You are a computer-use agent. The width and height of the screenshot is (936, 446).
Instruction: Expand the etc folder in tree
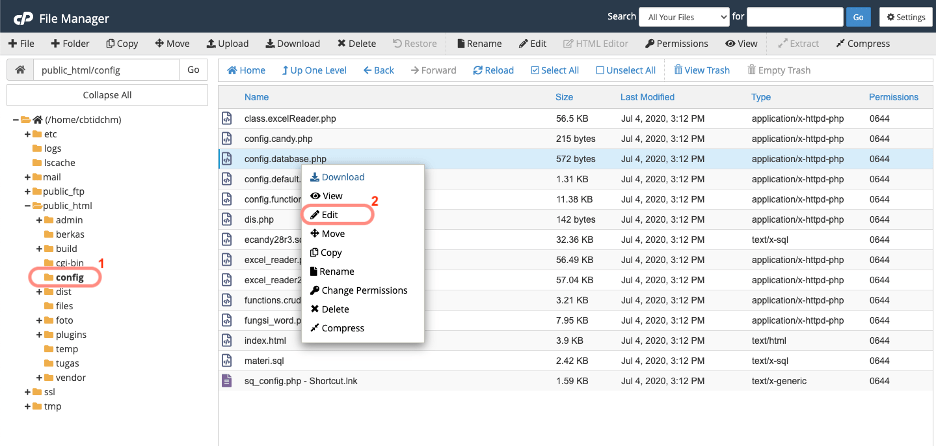[27, 134]
